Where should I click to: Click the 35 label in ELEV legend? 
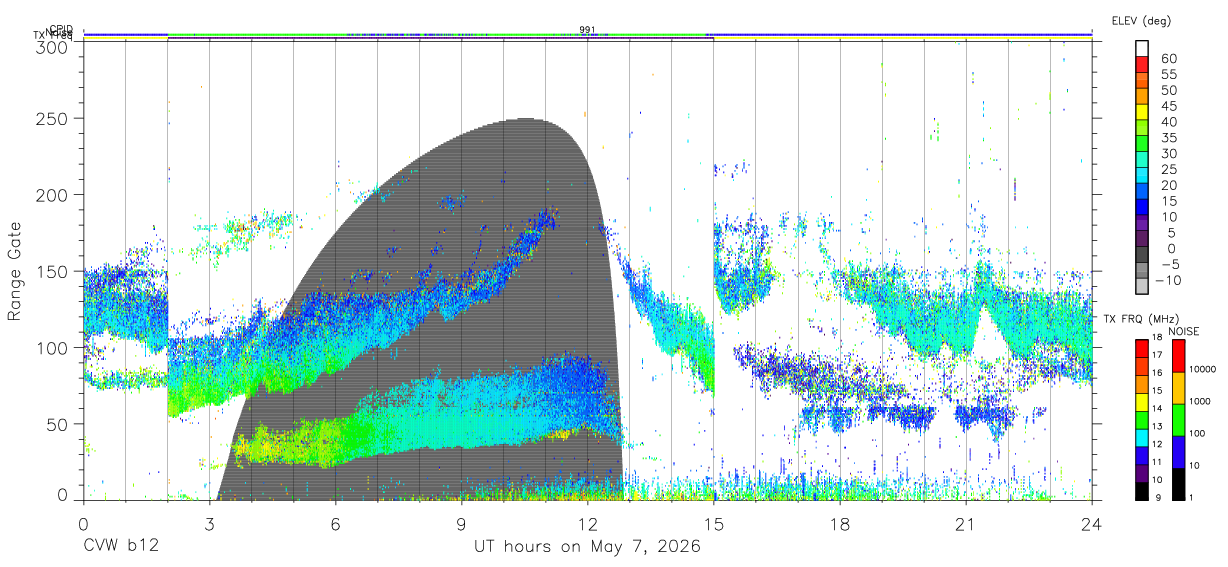pyautogui.click(x=1167, y=137)
